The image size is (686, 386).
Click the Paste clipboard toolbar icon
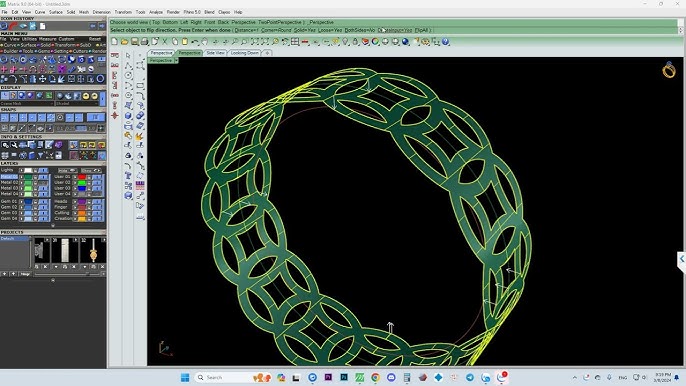point(185,42)
